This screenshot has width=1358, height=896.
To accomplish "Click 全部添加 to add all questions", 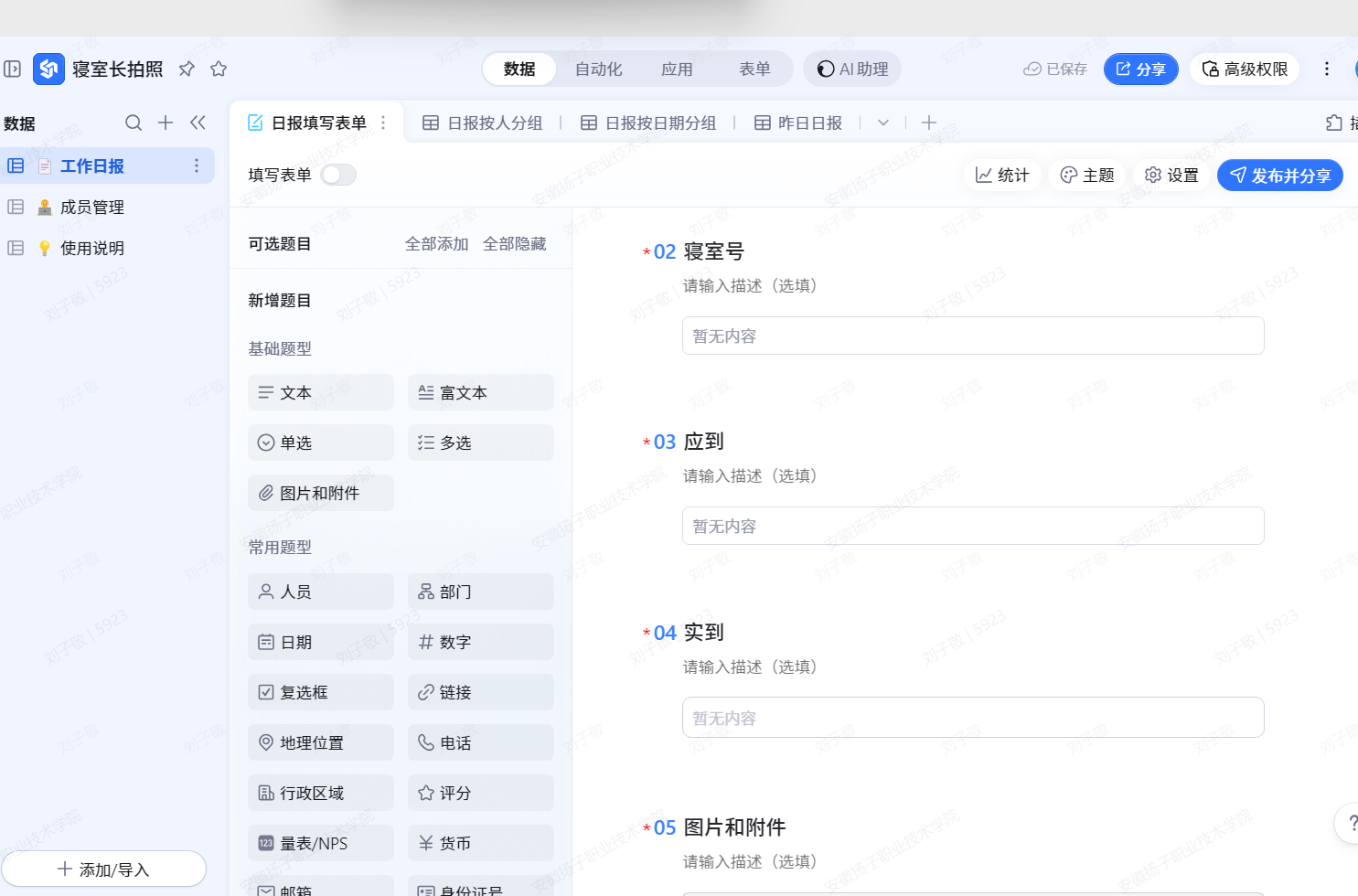I will click(x=436, y=243).
